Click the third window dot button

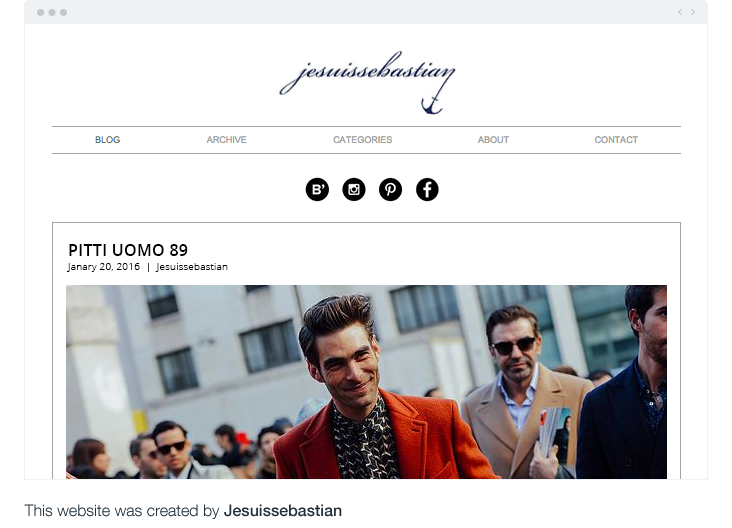[63, 13]
